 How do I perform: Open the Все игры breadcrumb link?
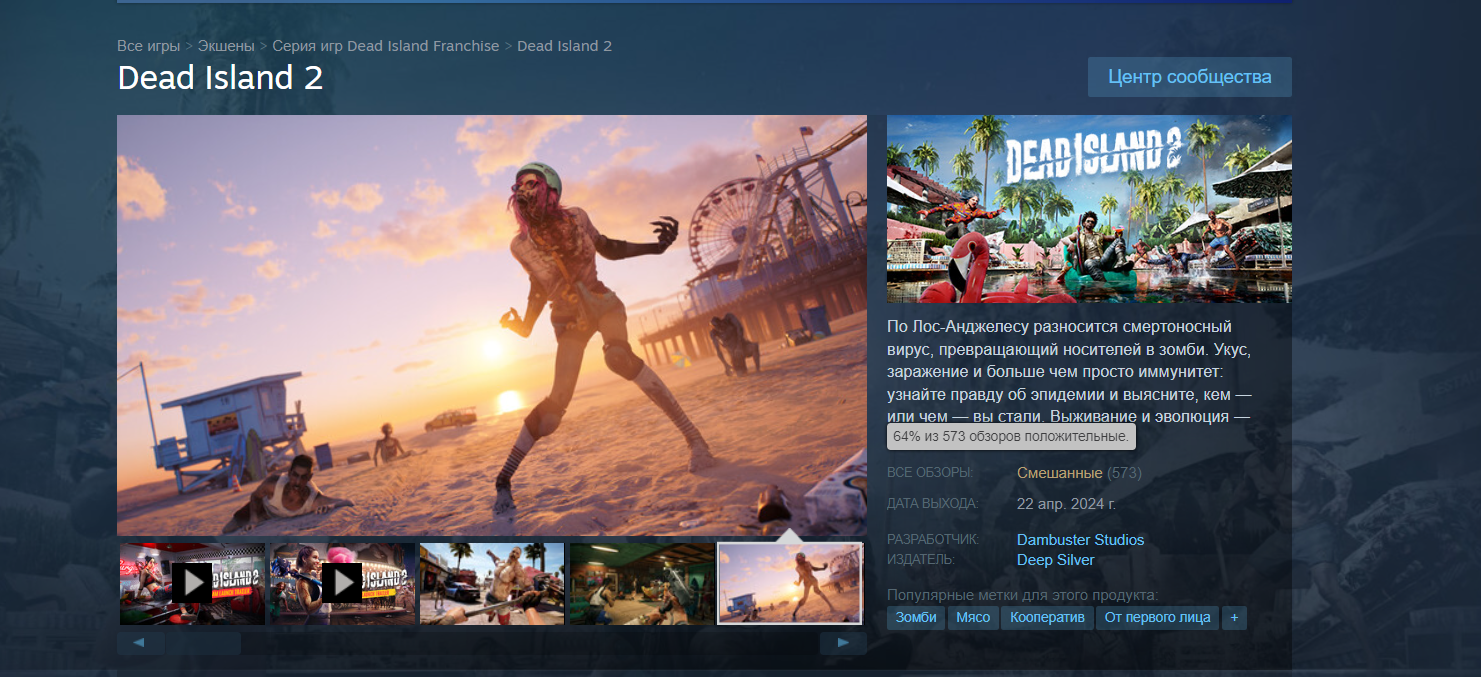[149, 46]
